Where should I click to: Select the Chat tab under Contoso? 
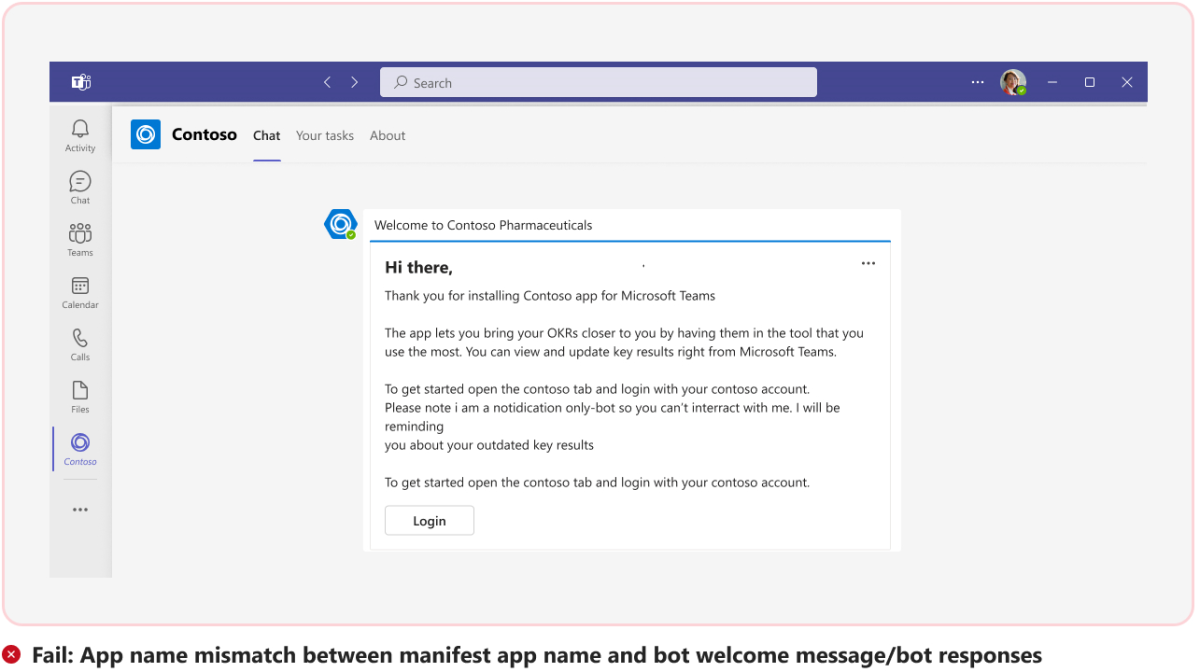click(266, 135)
